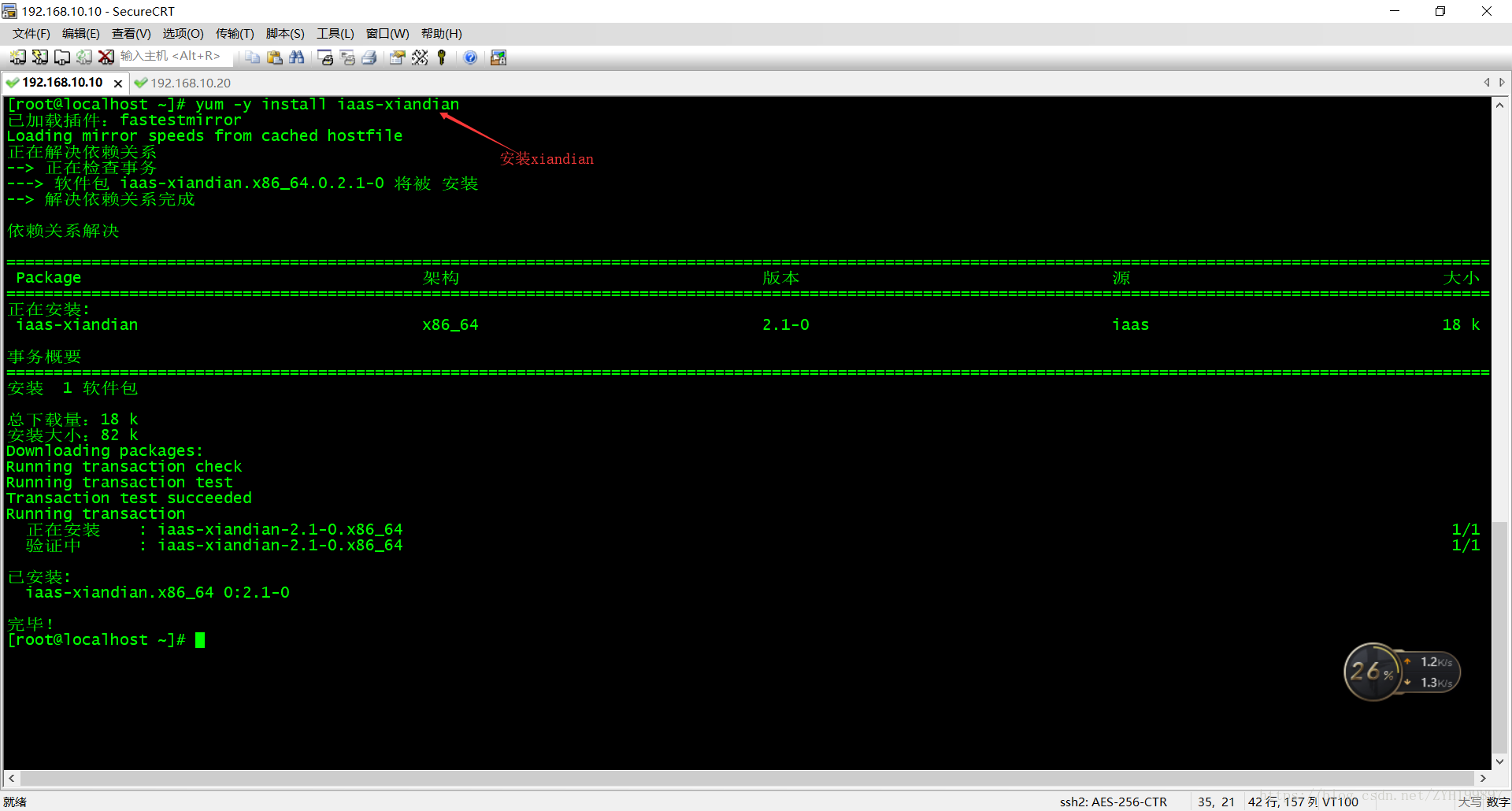Click the vertical scrollbar up arrow

click(1500, 106)
